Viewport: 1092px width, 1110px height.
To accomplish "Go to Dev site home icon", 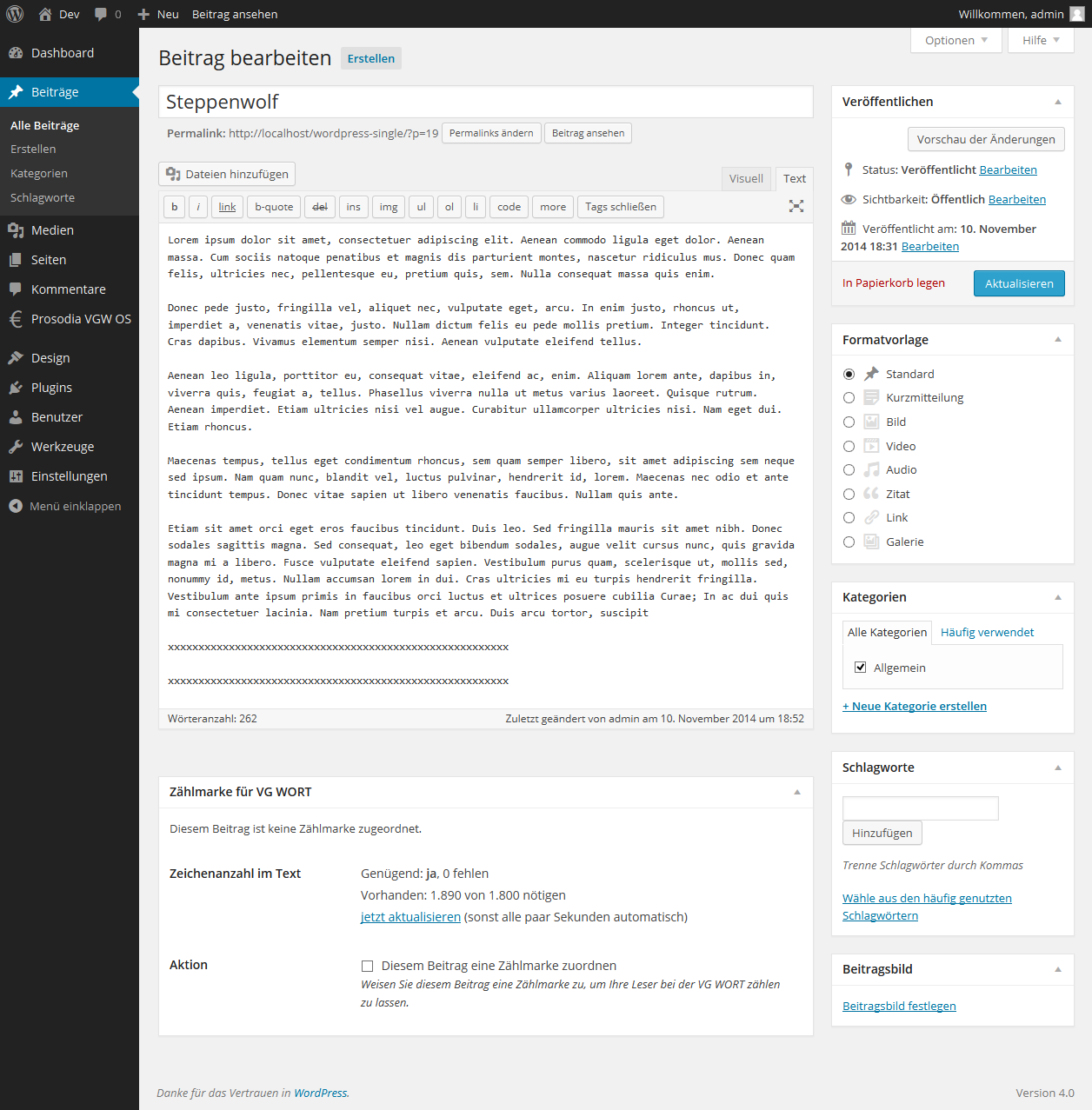I will [x=45, y=14].
